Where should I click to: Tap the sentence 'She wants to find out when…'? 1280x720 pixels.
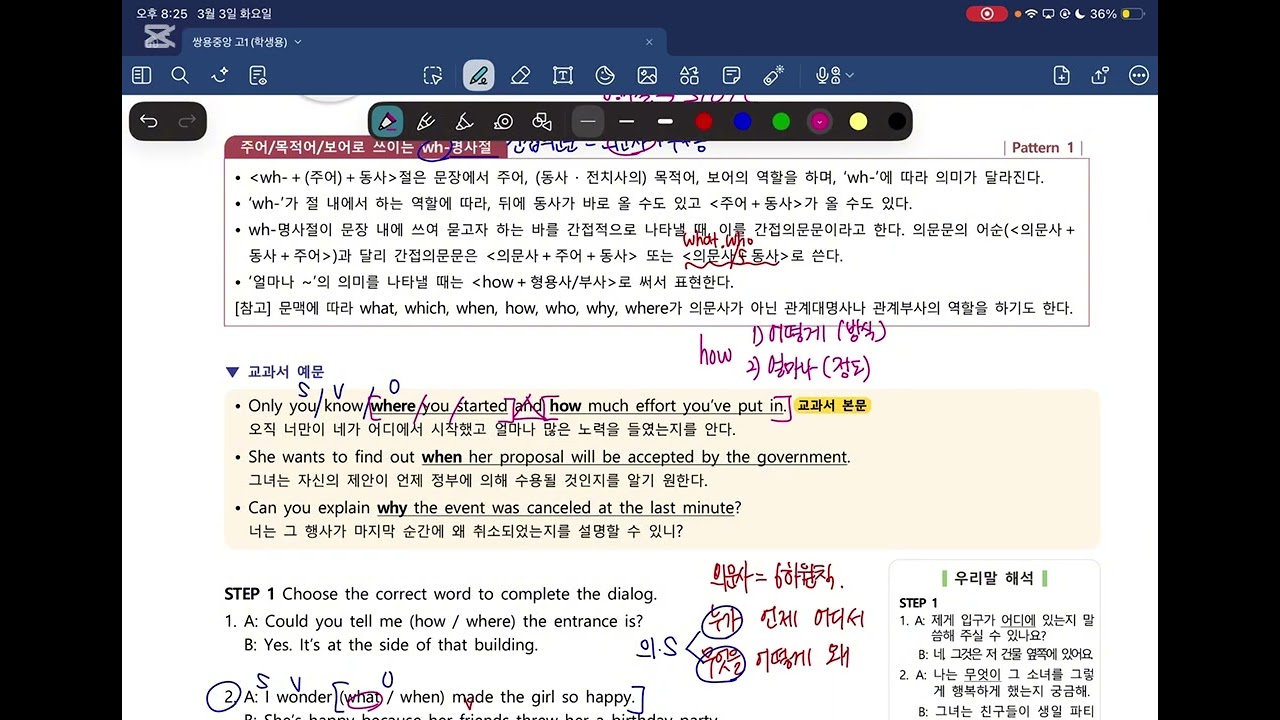point(549,457)
